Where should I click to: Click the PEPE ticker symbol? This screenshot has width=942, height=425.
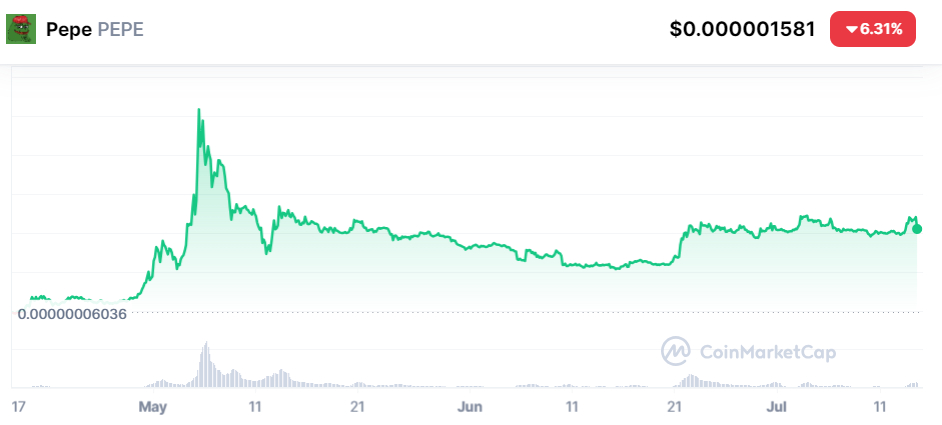pos(121,29)
